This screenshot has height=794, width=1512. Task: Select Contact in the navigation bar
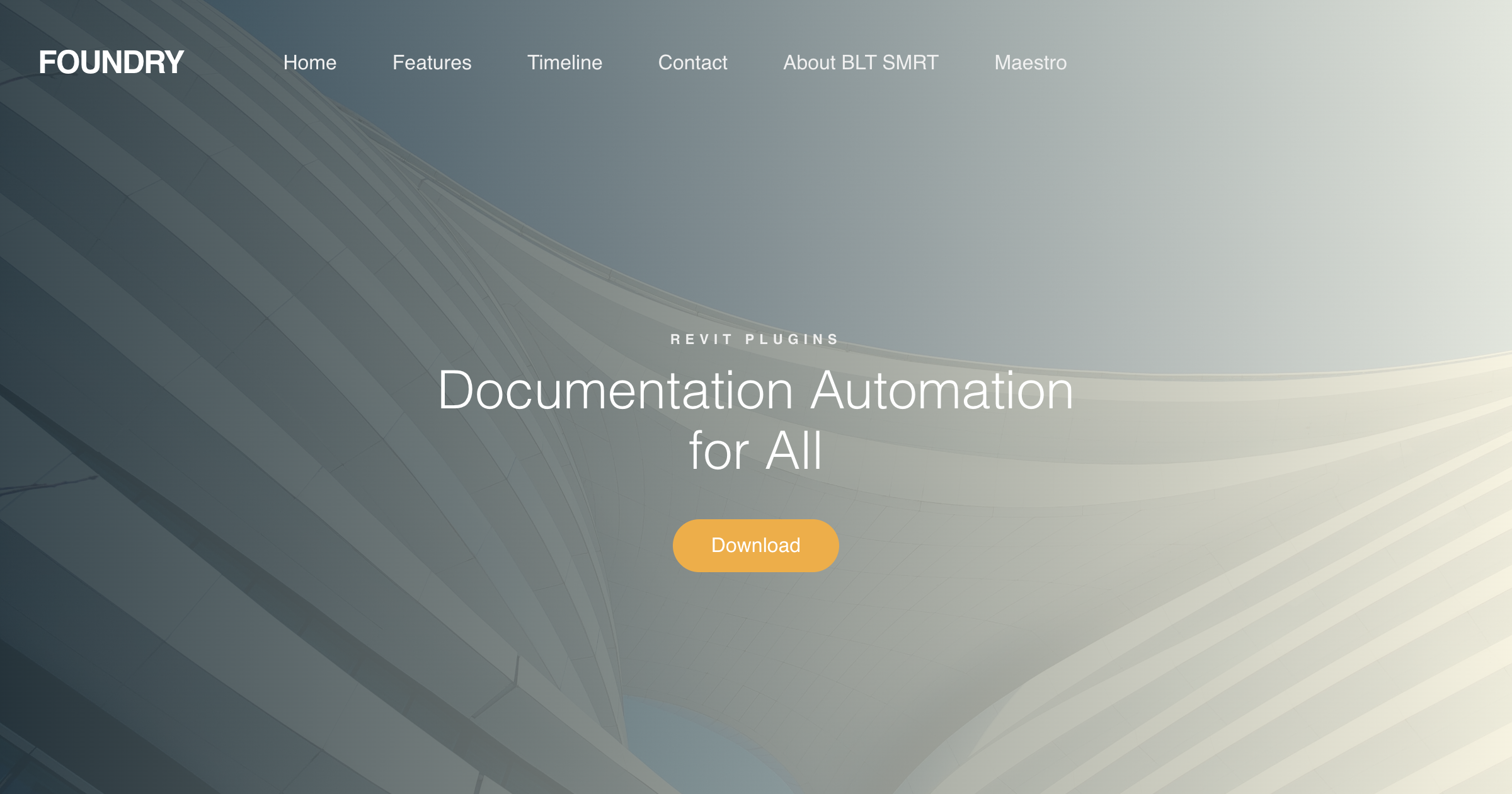(x=692, y=62)
